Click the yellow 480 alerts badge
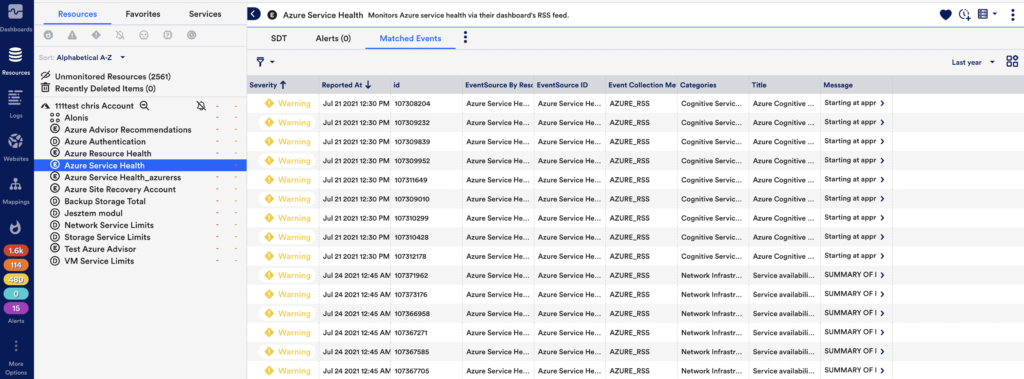Viewport: 1024px width, 379px height. 16,279
